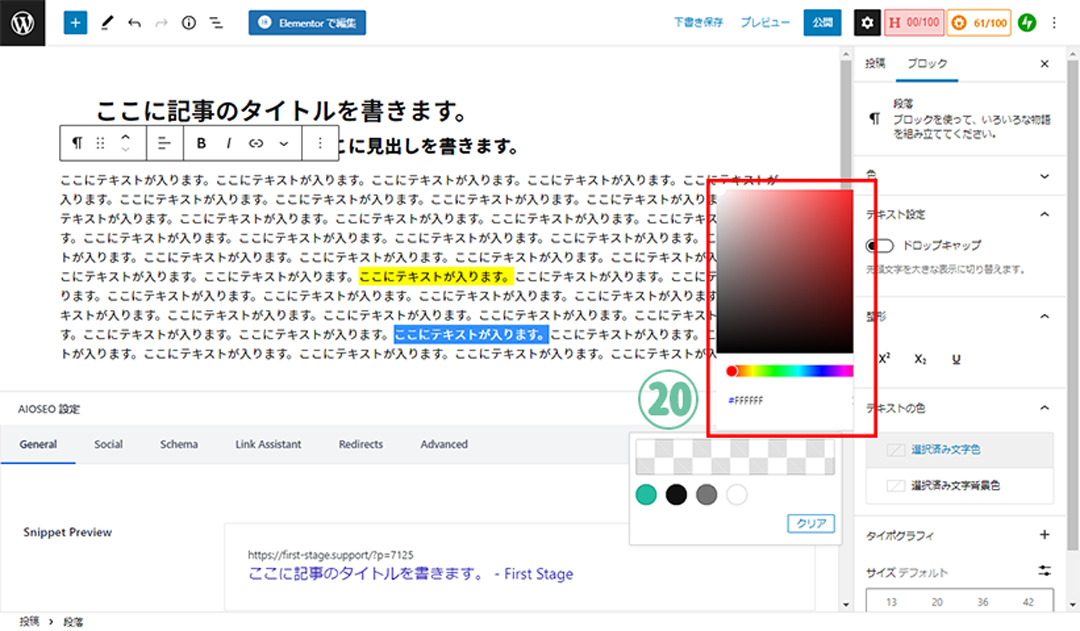Click the クリア button in color palette
The width and height of the screenshot is (1080, 631).
pos(810,523)
